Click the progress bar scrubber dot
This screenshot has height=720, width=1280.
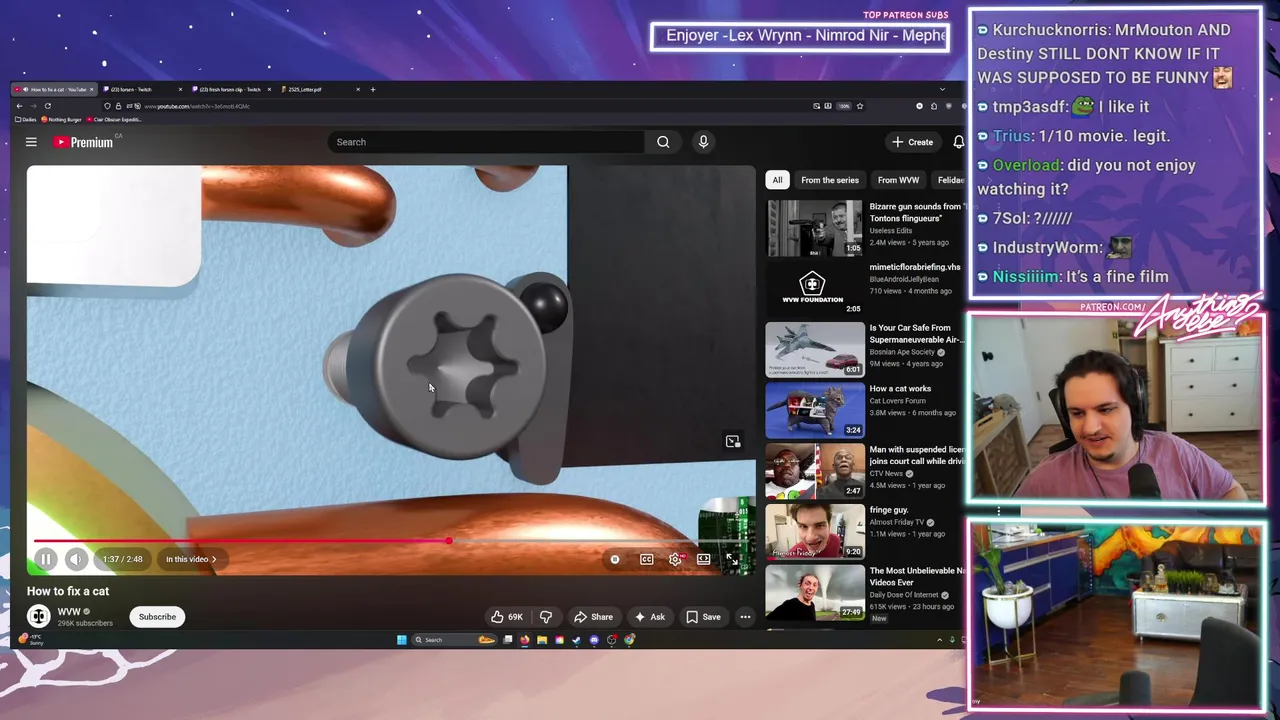(x=449, y=541)
